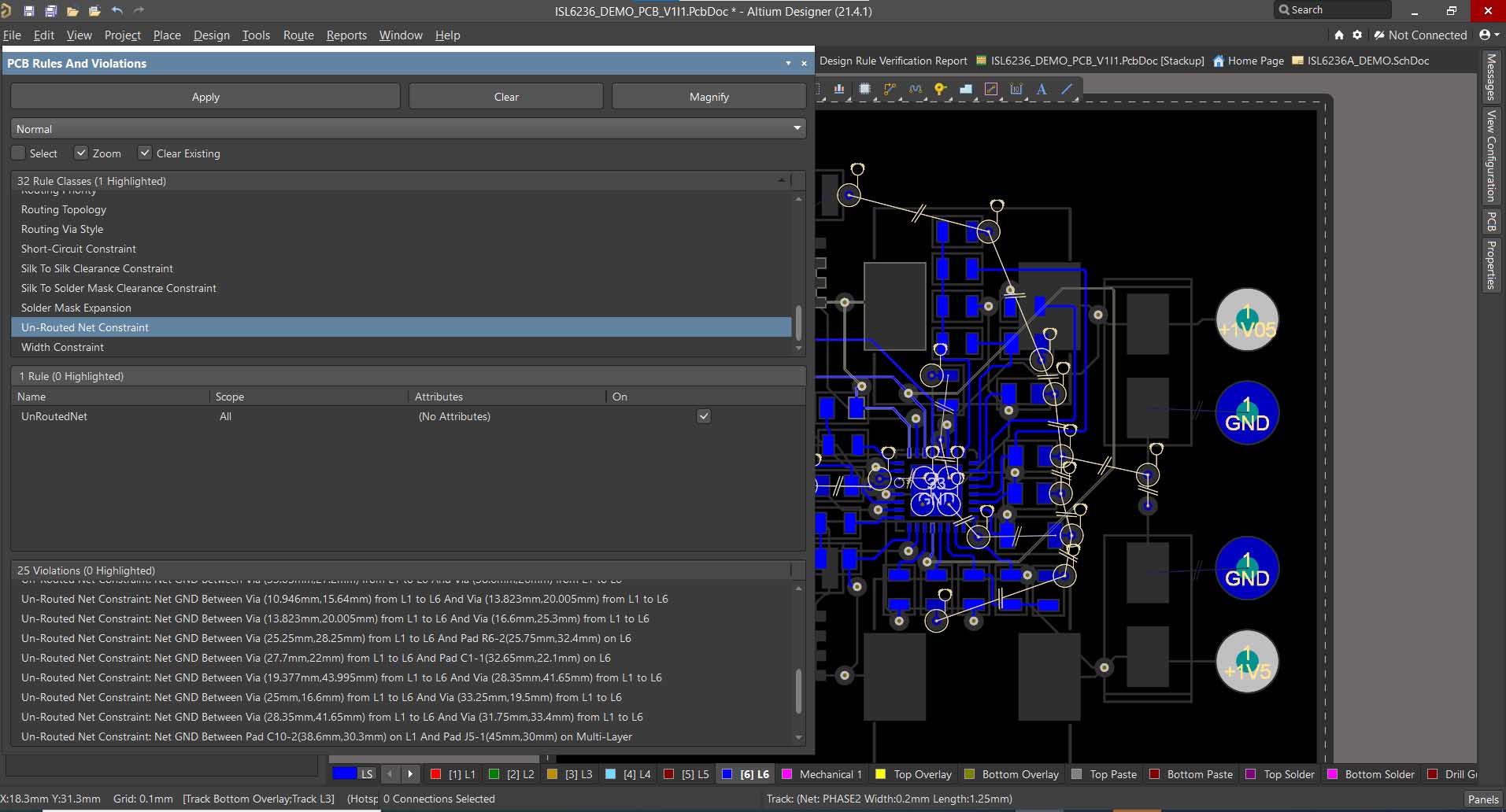Image resolution: width=1506 pixels, height=812 pixels.
Task: Toggle the UnRoutedNet rule On checkbox
Action: 704,416
